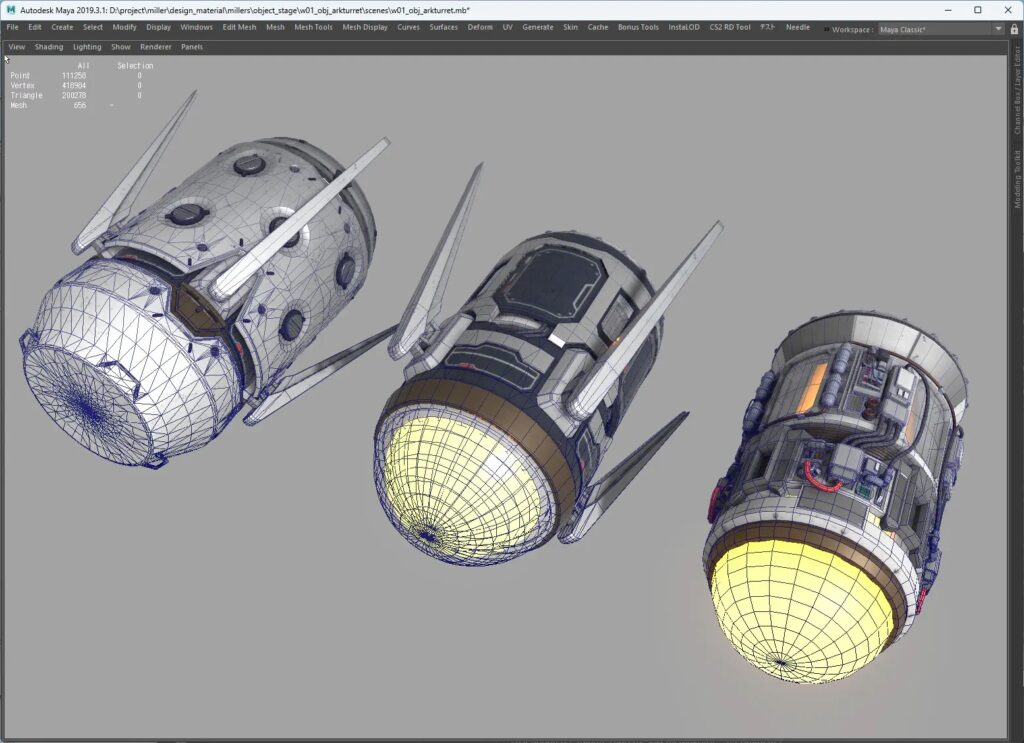Click the Maya logo in the title bar
Viewport: 1024px width, 743px height.
pos(11,9)
